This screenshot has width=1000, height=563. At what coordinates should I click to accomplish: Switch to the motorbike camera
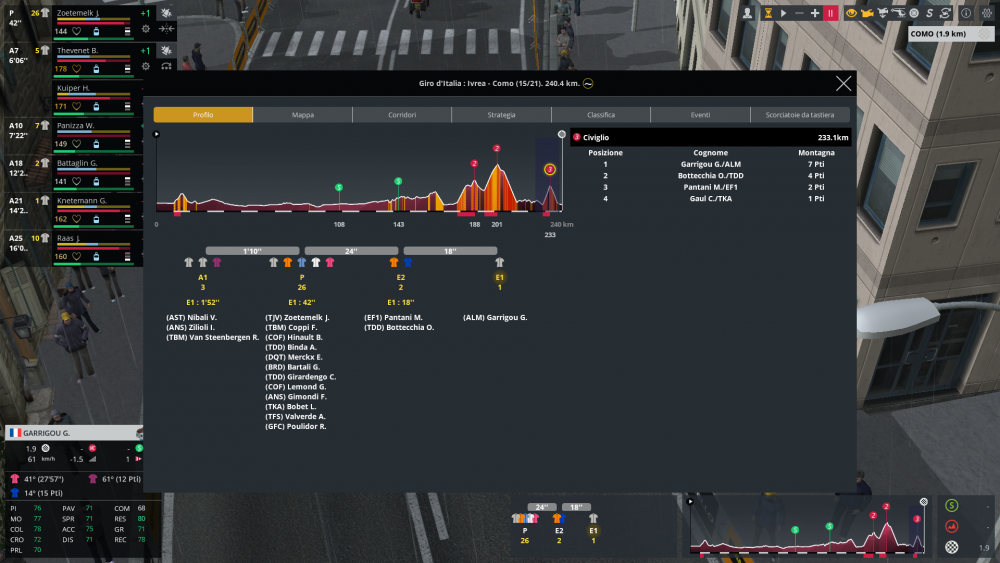[883, 13]
